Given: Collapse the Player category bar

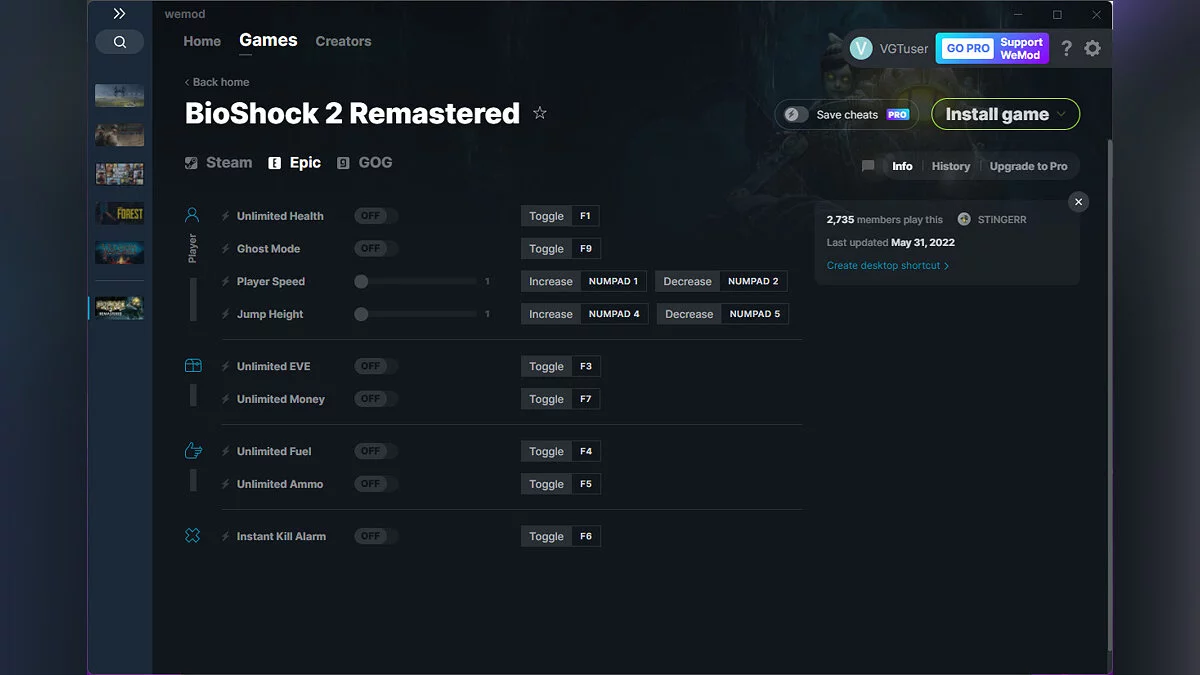Looking at the screenshot, I should tap(193, 299).
